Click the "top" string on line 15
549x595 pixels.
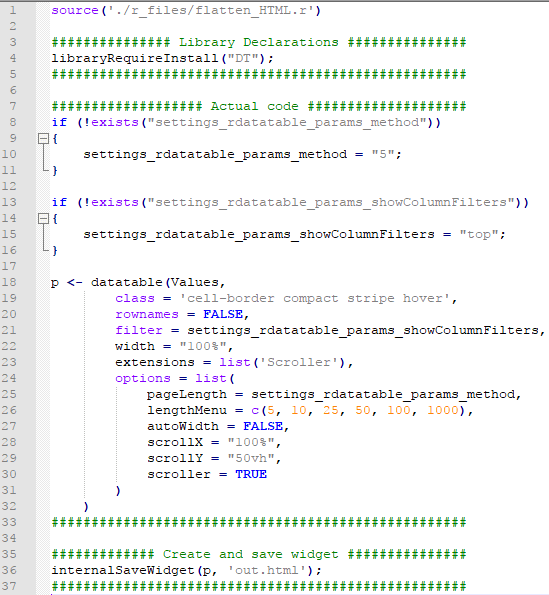tap(479, 234)
